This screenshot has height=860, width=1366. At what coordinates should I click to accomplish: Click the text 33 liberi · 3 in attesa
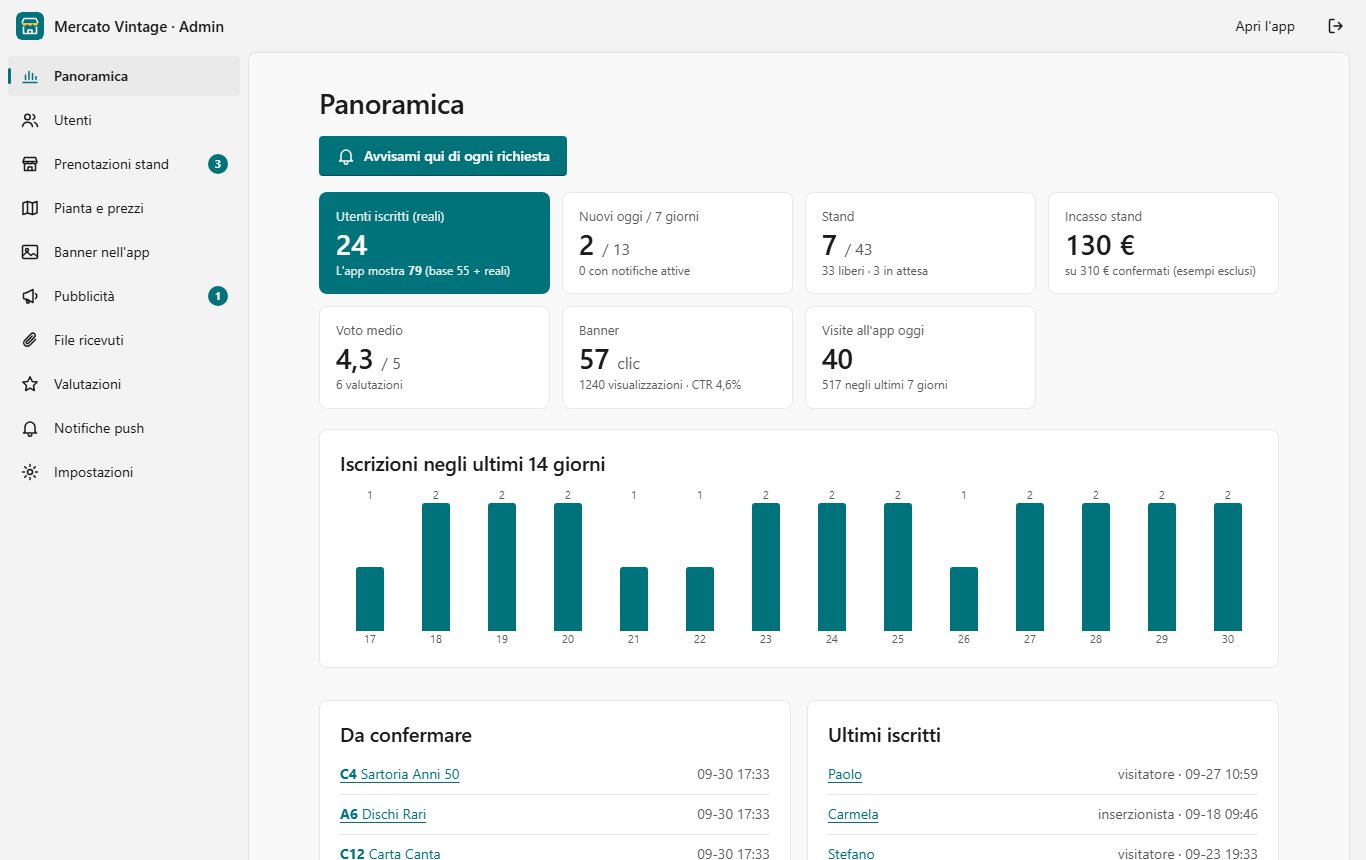[x=875, y=271]
